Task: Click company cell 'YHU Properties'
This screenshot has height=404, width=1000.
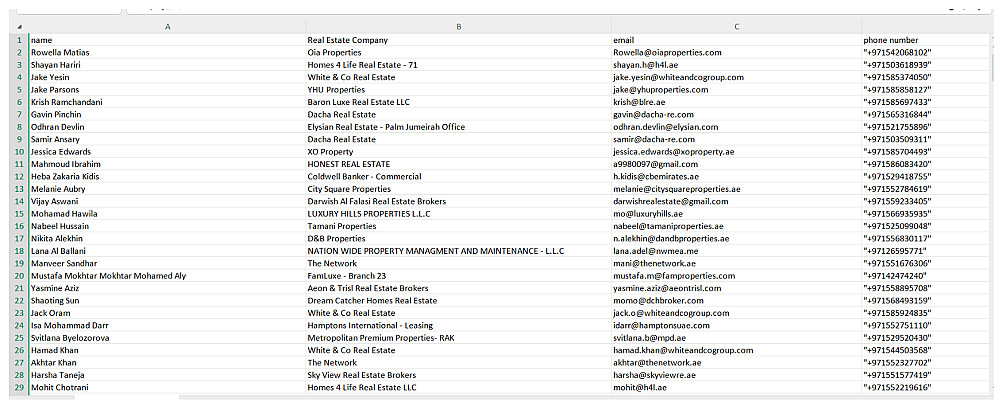Action: [x=458, y=90]
